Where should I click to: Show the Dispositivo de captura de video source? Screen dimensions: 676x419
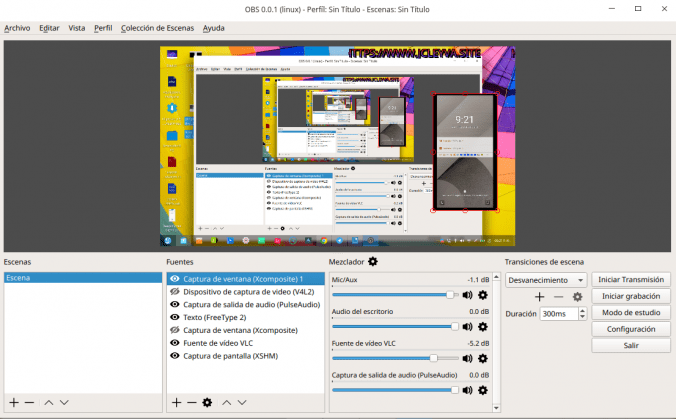pos(175,292)
